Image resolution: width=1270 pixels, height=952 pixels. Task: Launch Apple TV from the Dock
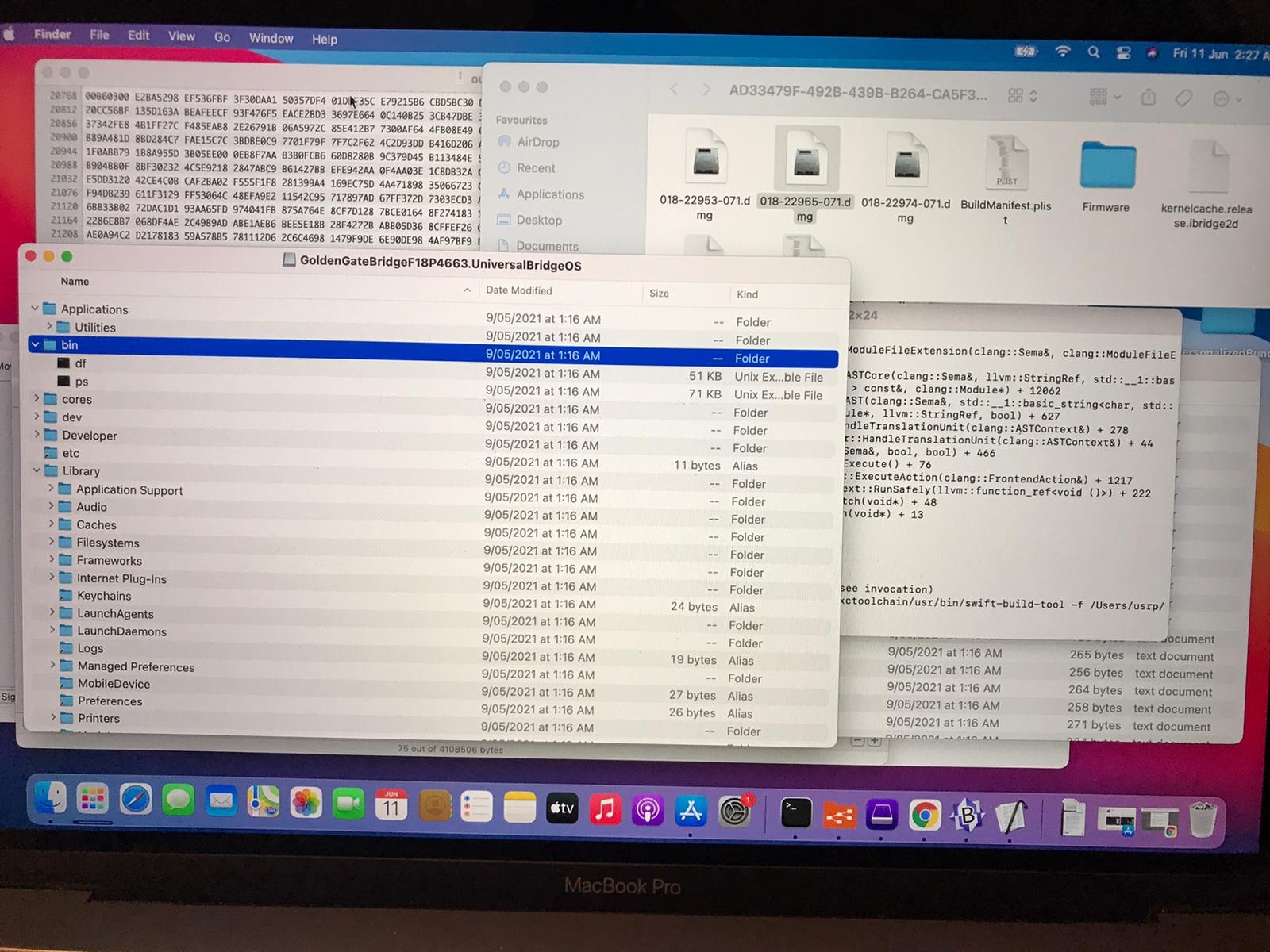562,808
